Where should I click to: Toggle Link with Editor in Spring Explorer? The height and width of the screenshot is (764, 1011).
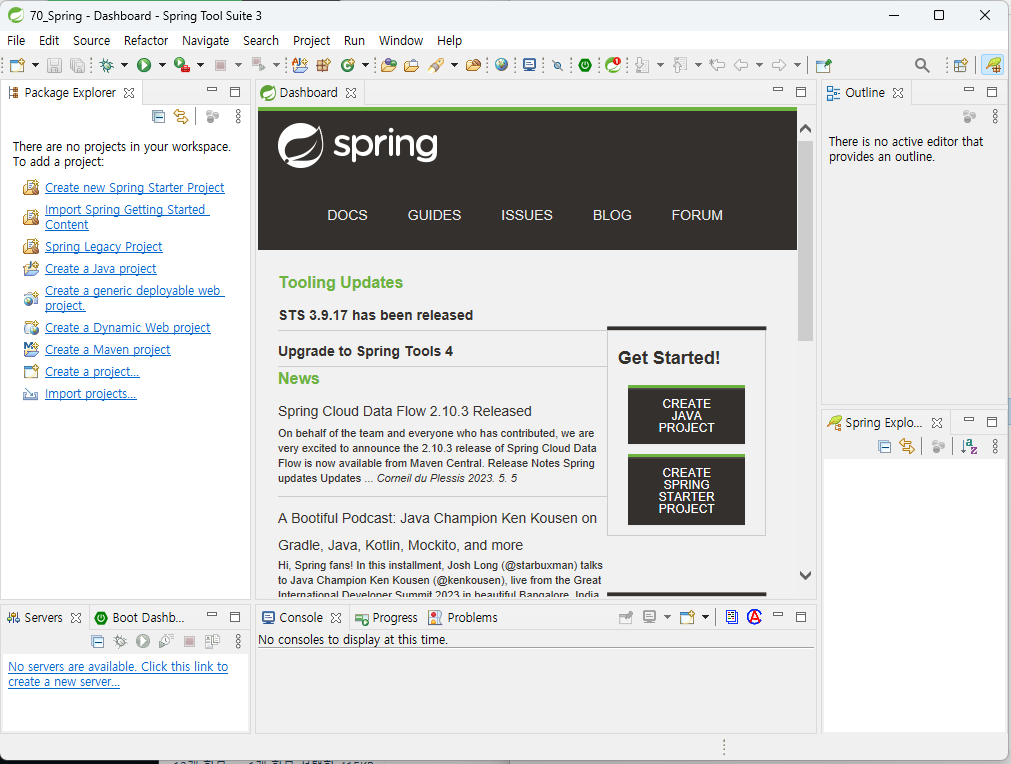coord(907,446)
